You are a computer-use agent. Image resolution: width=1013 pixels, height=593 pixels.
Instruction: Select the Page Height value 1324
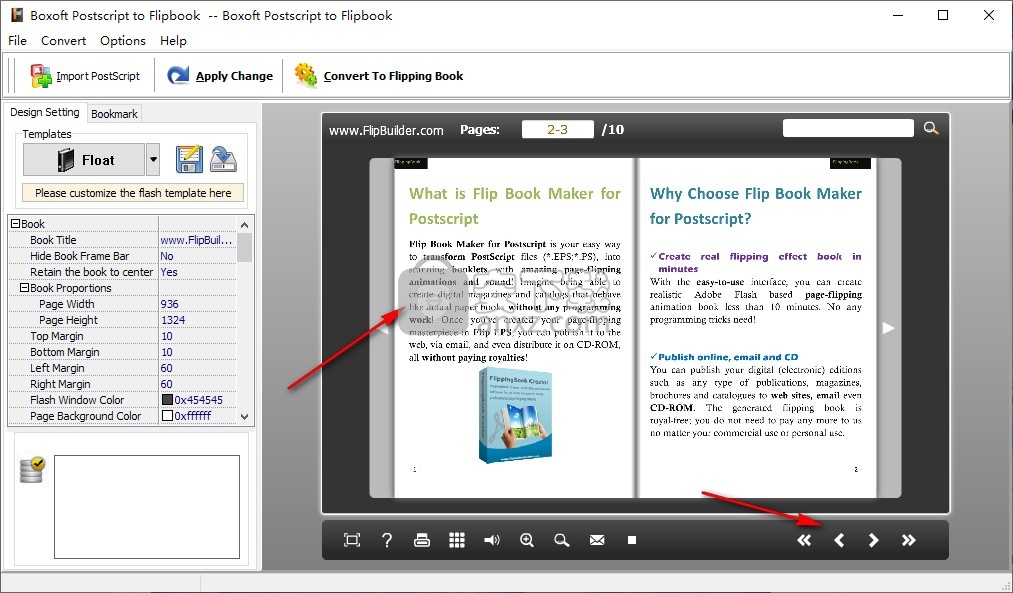(198, 320)
